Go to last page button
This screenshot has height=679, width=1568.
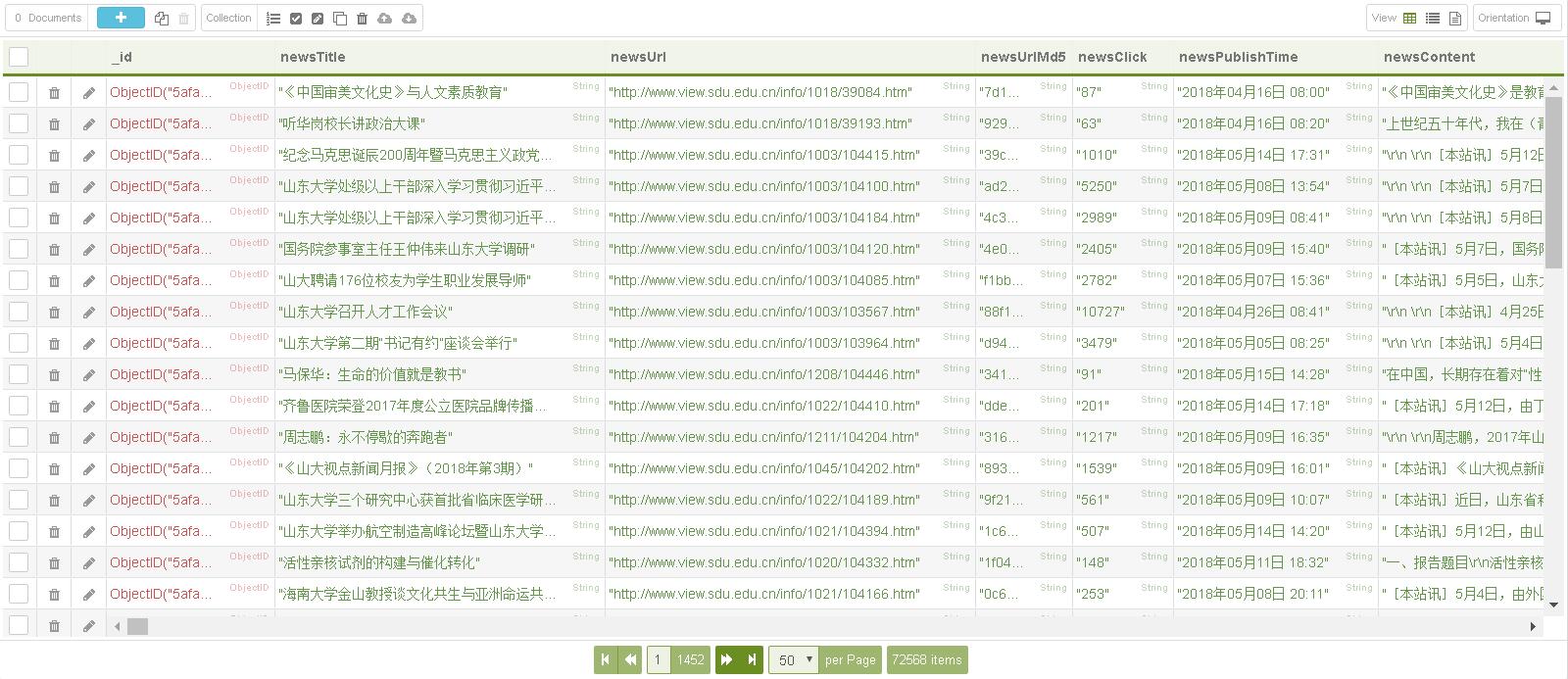coord(752,660)
